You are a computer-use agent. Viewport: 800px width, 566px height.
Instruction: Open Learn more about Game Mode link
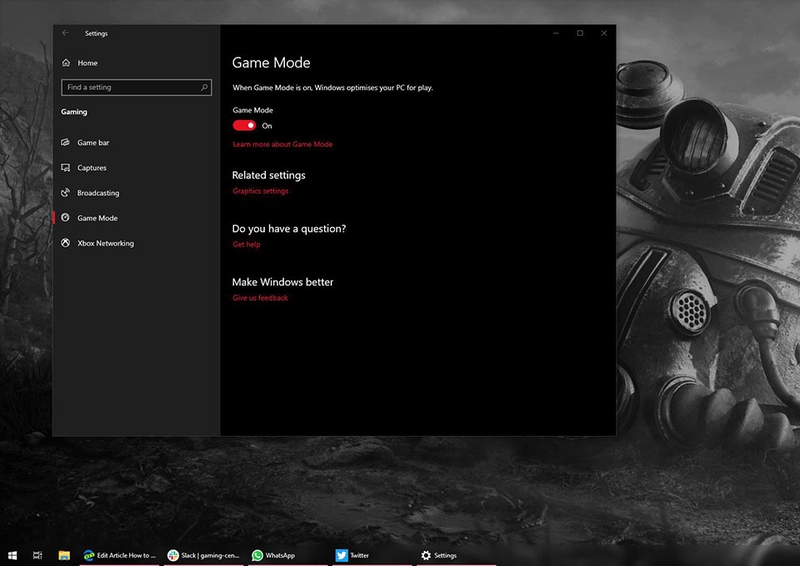click(x=283, y=144)
